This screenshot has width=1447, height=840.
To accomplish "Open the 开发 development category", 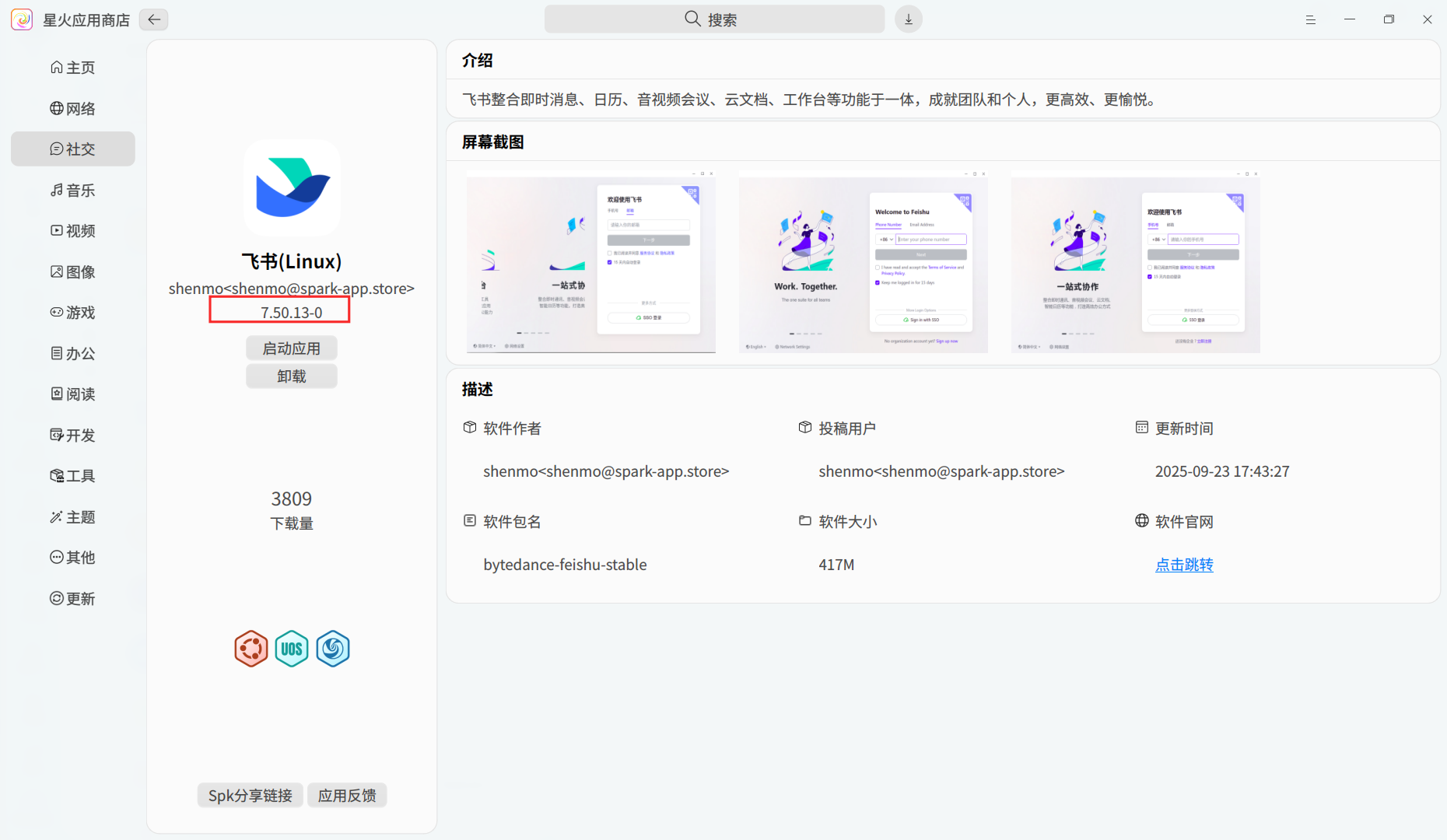I will coord(73,435).
